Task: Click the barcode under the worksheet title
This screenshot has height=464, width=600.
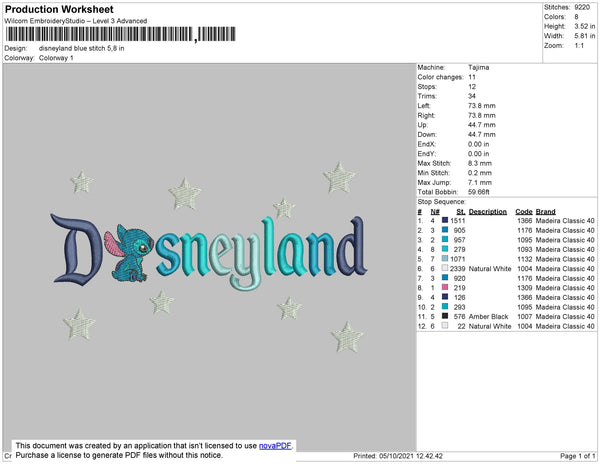Action: tap(121, 34)
